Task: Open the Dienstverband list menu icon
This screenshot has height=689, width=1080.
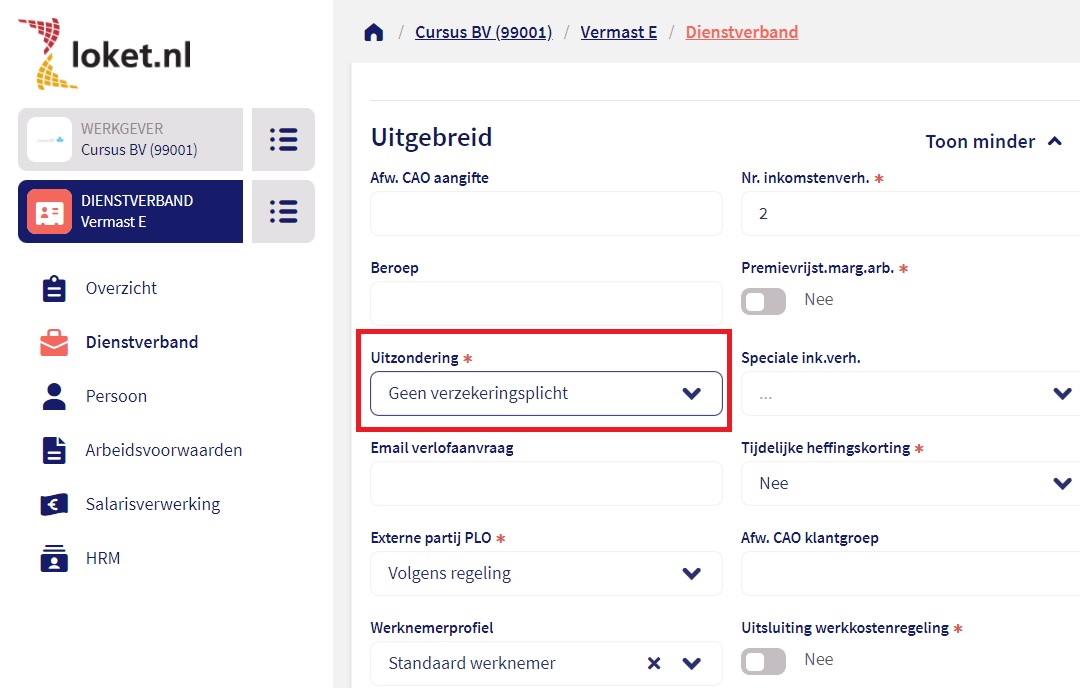Action: tap(283, 211)
